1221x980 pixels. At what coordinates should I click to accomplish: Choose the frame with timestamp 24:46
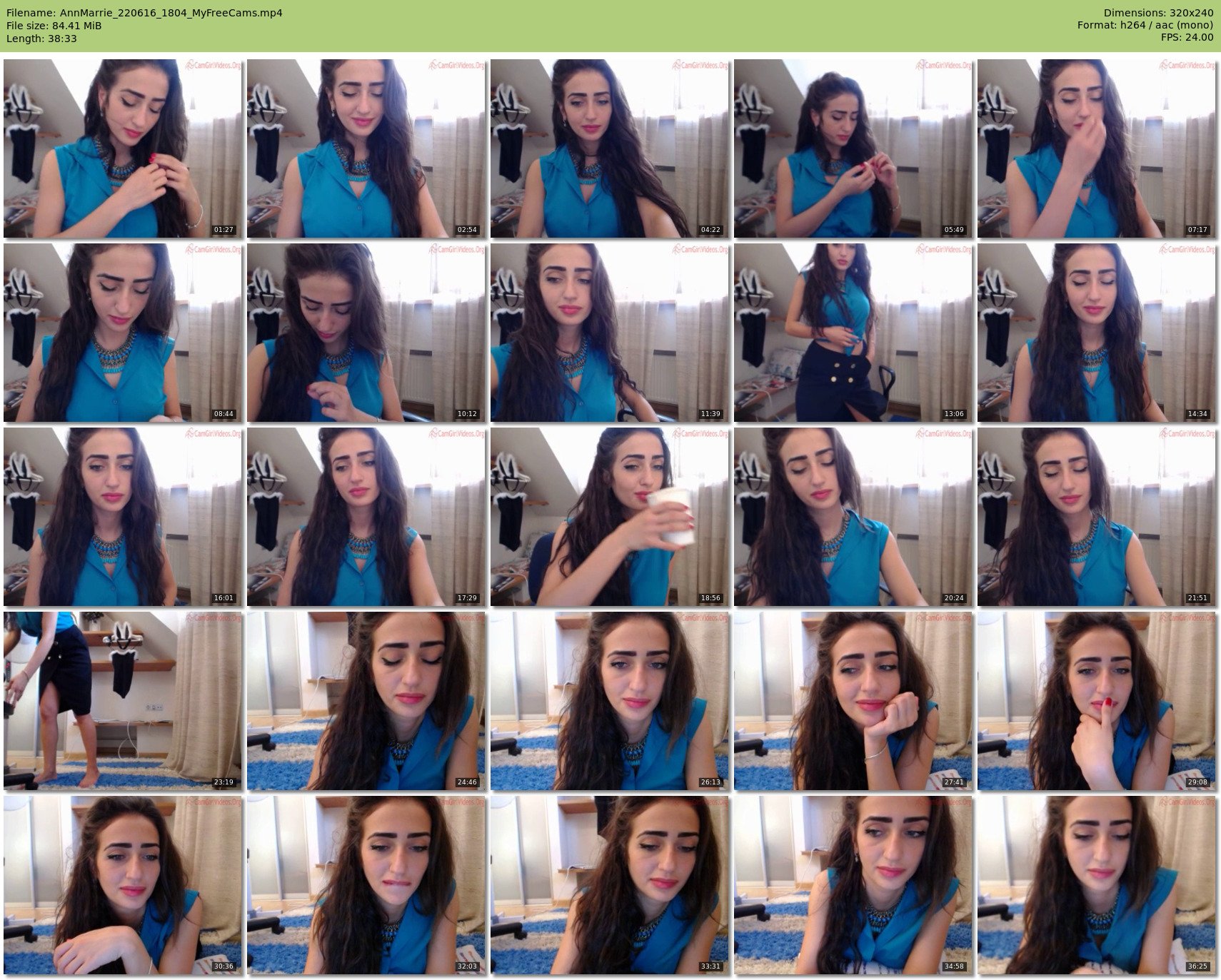[x=366, y=701]
